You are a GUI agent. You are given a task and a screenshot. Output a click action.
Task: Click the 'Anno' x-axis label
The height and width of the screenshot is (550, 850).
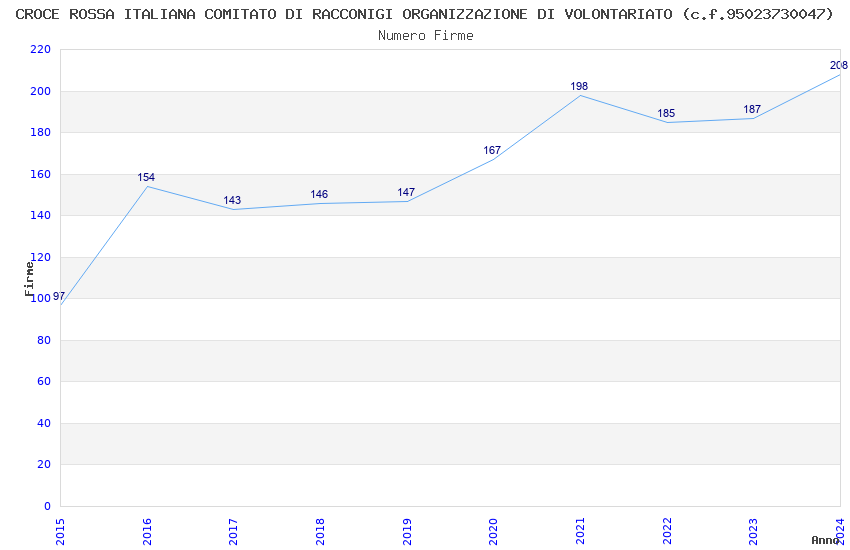(825, 540)
